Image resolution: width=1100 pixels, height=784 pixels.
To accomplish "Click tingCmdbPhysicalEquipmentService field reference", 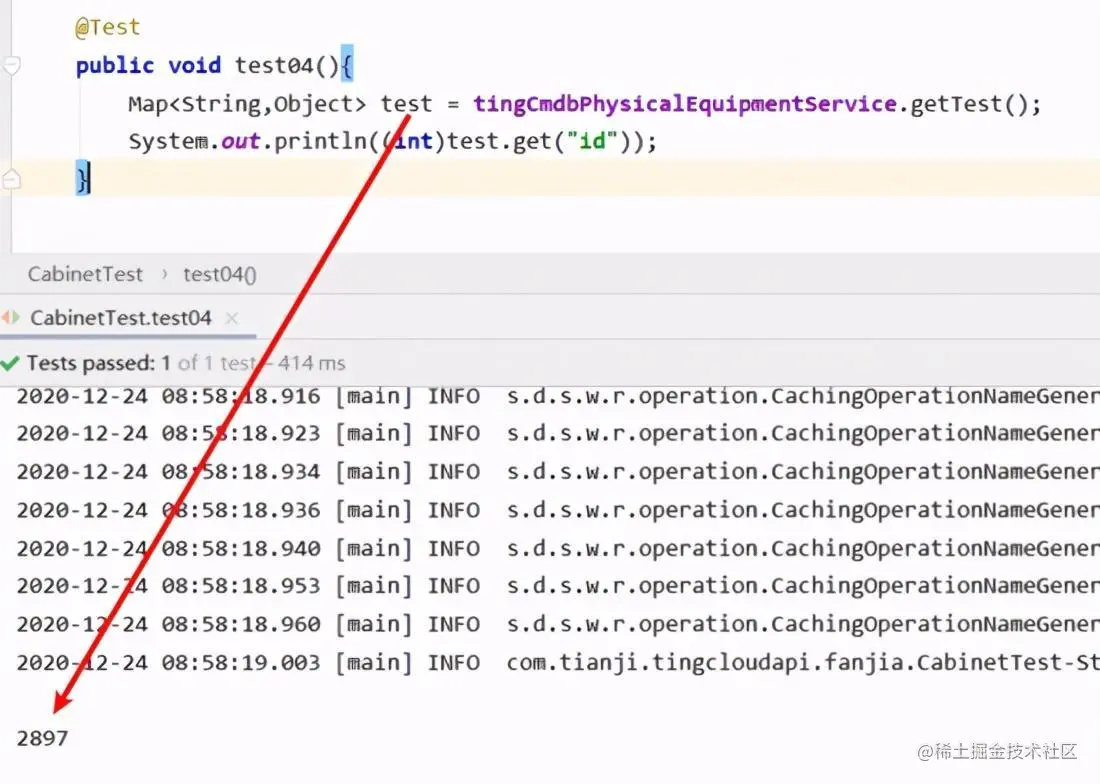I will click(684, 104).
